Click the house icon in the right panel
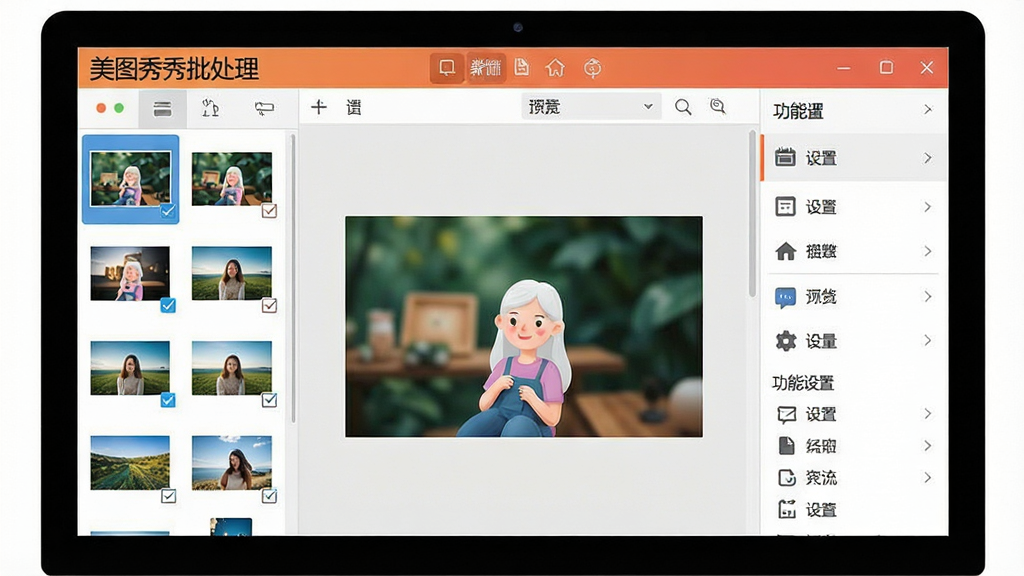This screenshot has width=1024, height=576. pyautogui.click(x=786, y=251)
